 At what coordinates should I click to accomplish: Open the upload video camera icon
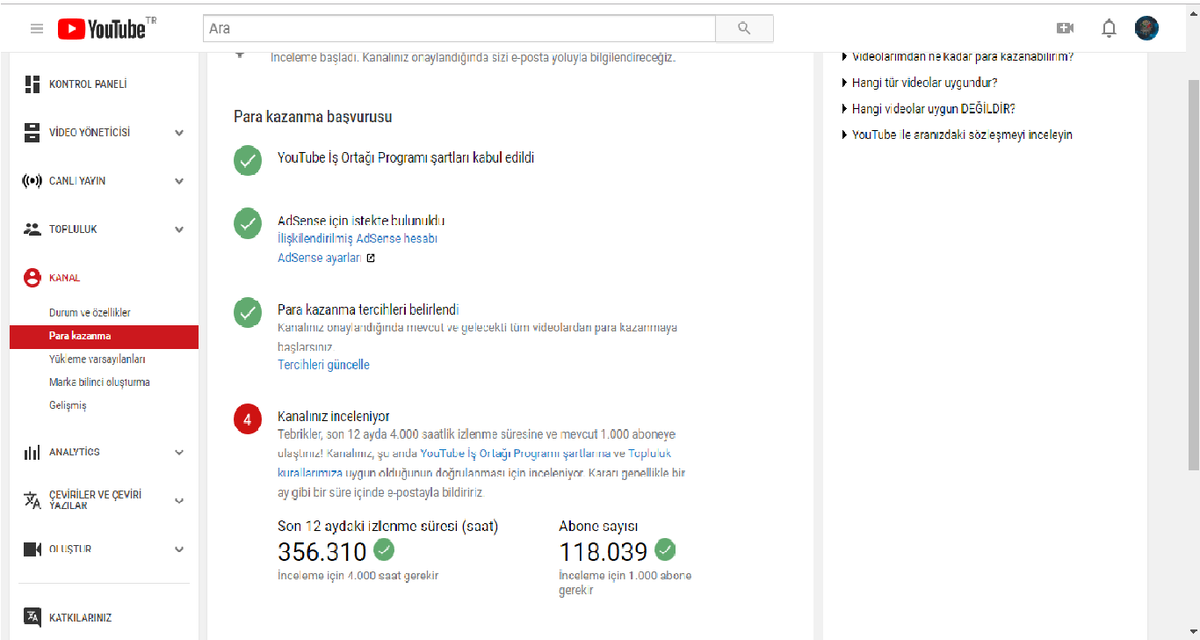pos(1065,29)
